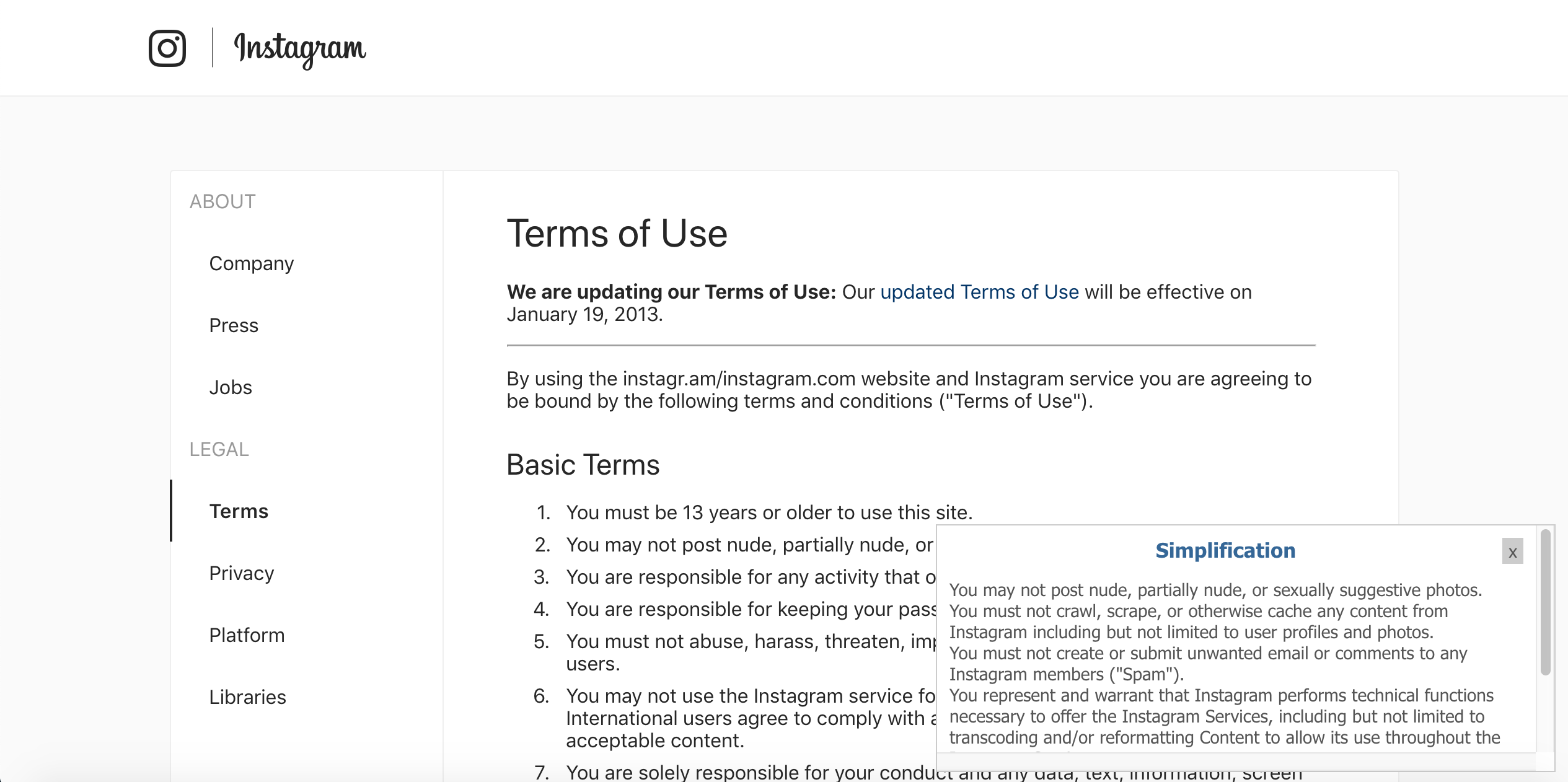Click the Simplification popup title
Image resolution: width=1568 pixels, height=782 pixels.
tap(1225, 550)
